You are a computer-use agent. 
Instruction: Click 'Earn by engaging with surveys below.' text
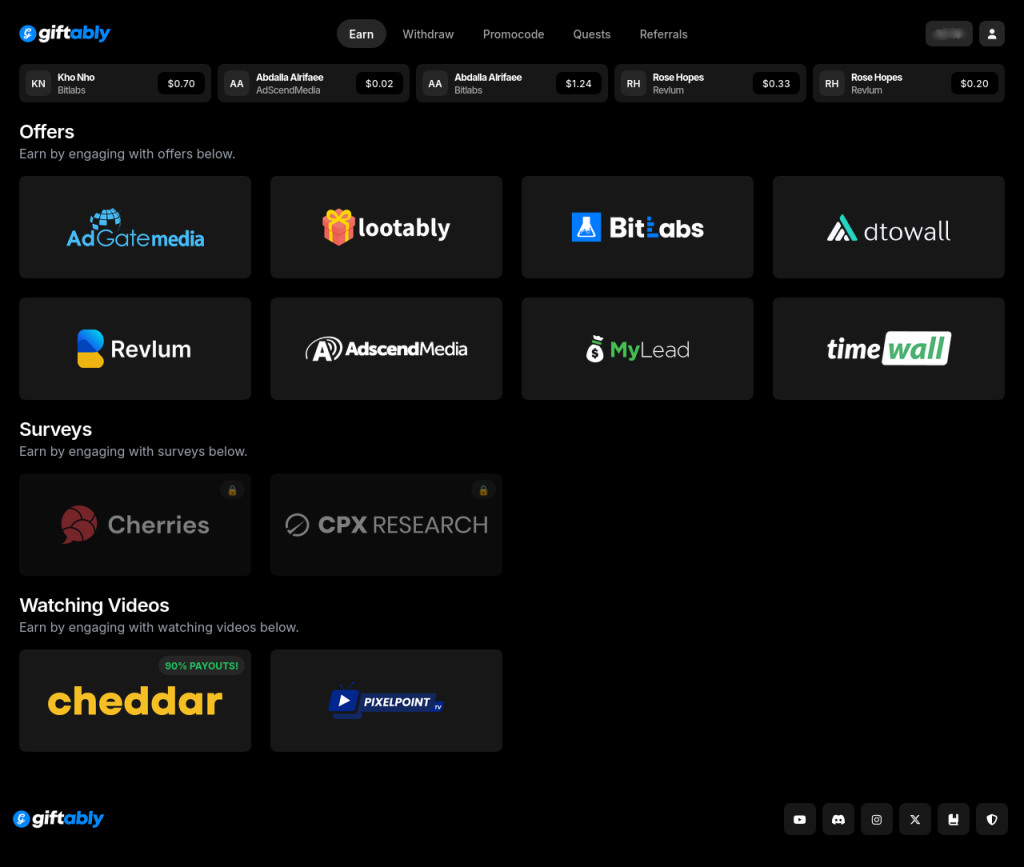133,451
